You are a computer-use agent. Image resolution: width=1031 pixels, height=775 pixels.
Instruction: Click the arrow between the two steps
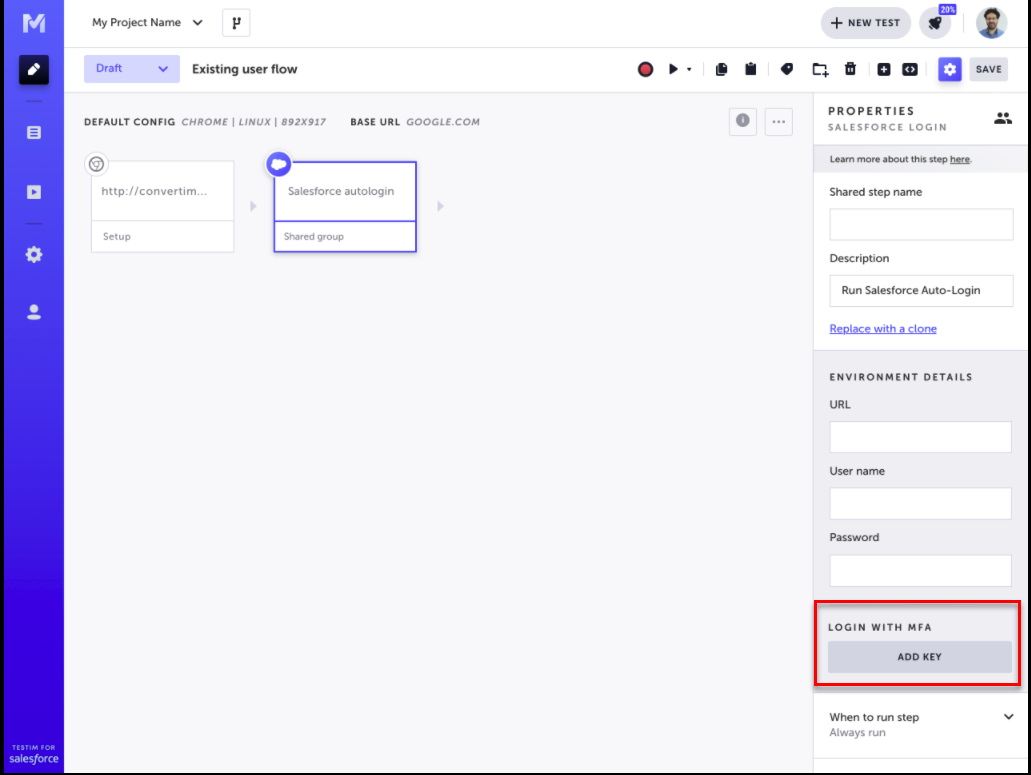253,206
